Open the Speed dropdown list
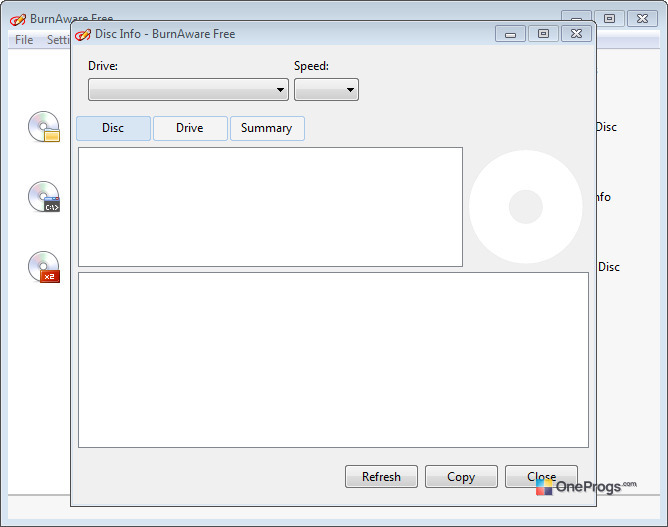 326,89
